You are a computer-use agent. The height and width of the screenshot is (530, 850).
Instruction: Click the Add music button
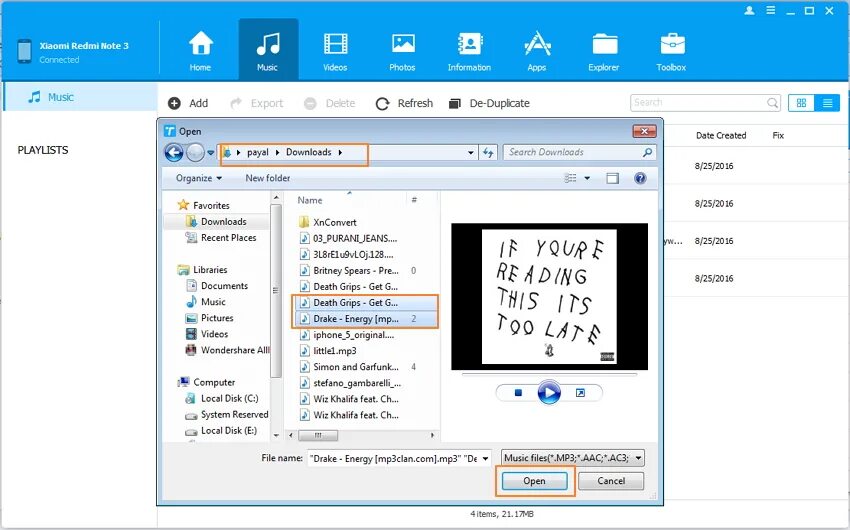(188, 103)
